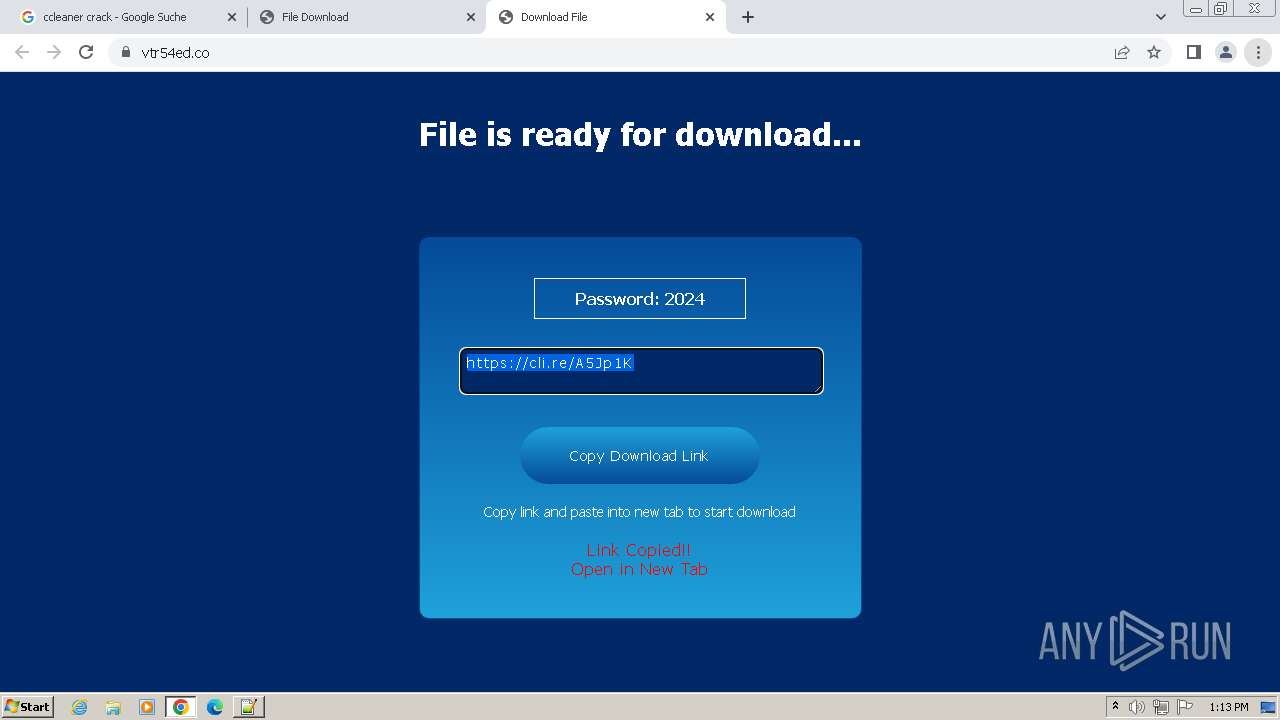Show hidden system tray icons
The width and height of the screenshot is (1280, 720).
point(1115,707)
